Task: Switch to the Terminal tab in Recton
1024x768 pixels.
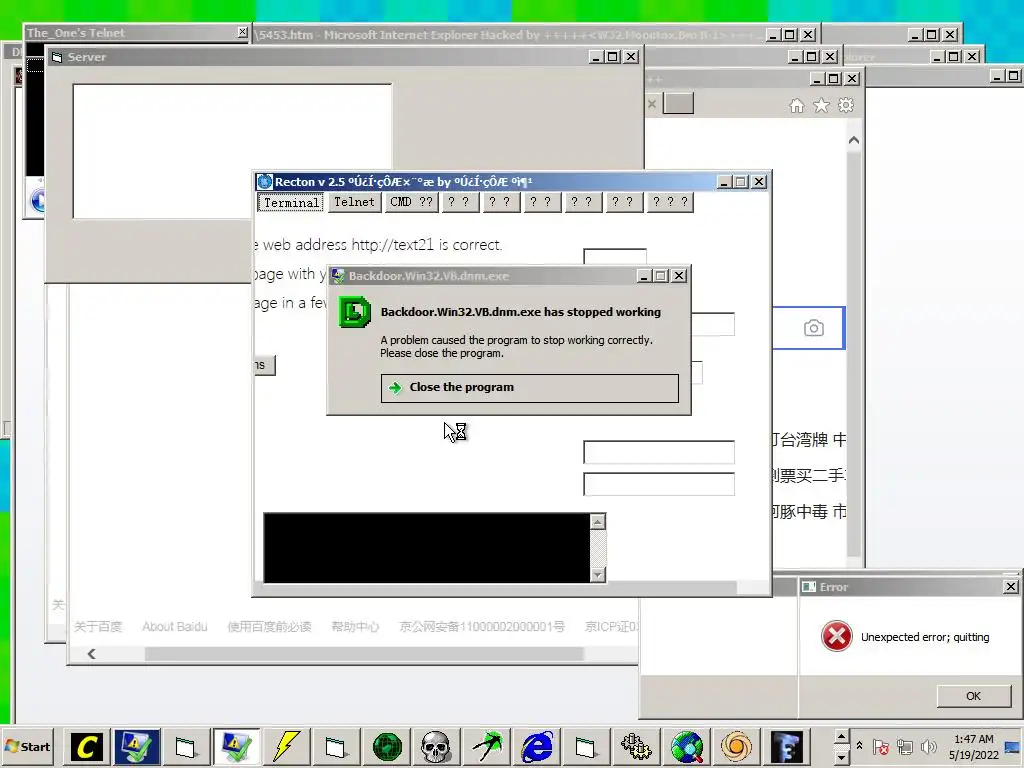Action: coord(291,202)
